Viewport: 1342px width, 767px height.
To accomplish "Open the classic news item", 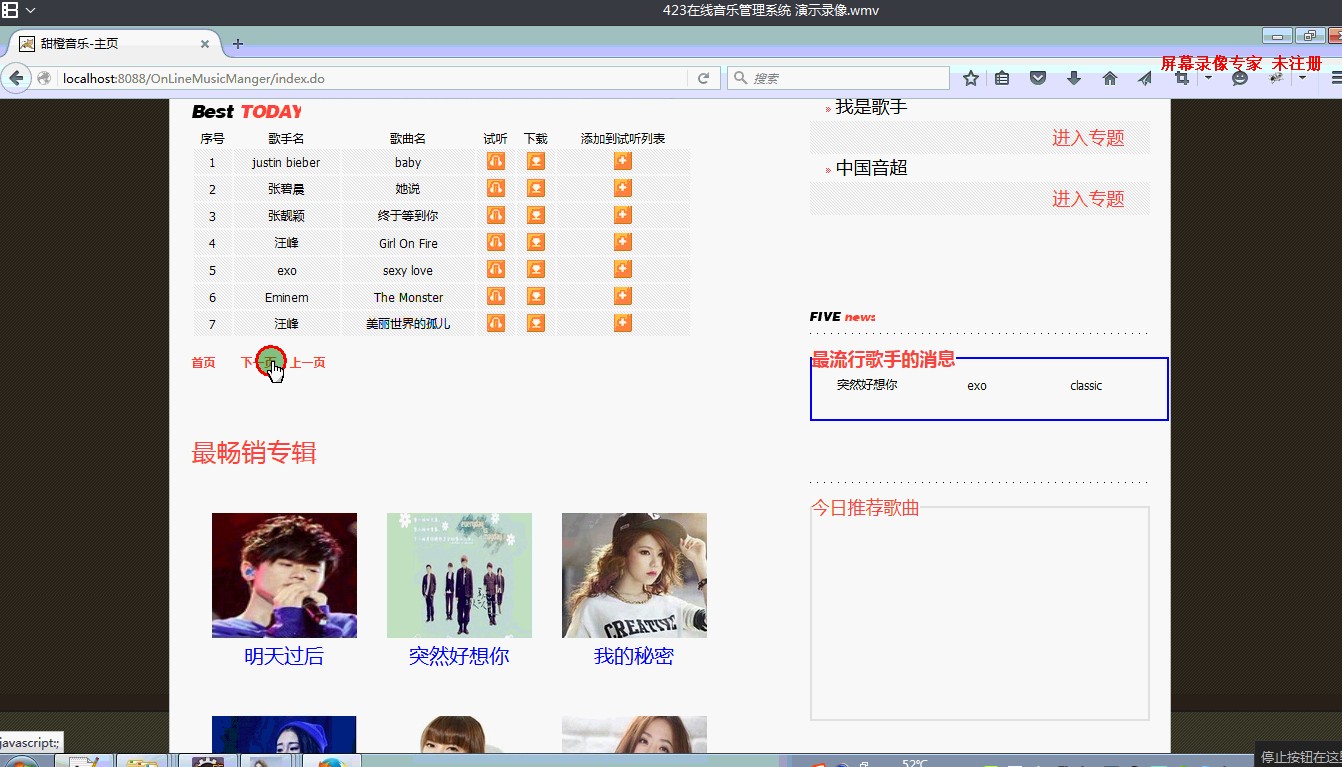I will click(x=1086, y=386).
